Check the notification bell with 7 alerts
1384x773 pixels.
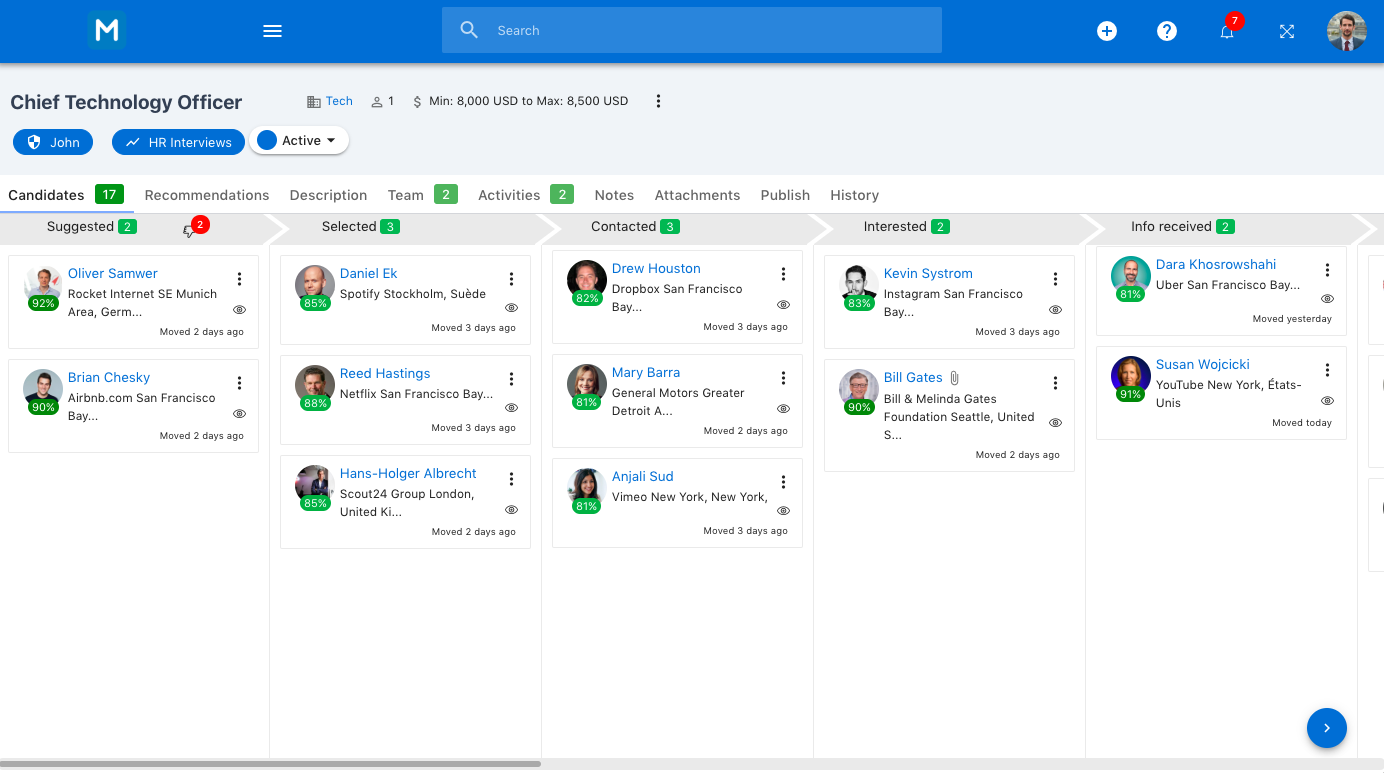(1227, 31)
